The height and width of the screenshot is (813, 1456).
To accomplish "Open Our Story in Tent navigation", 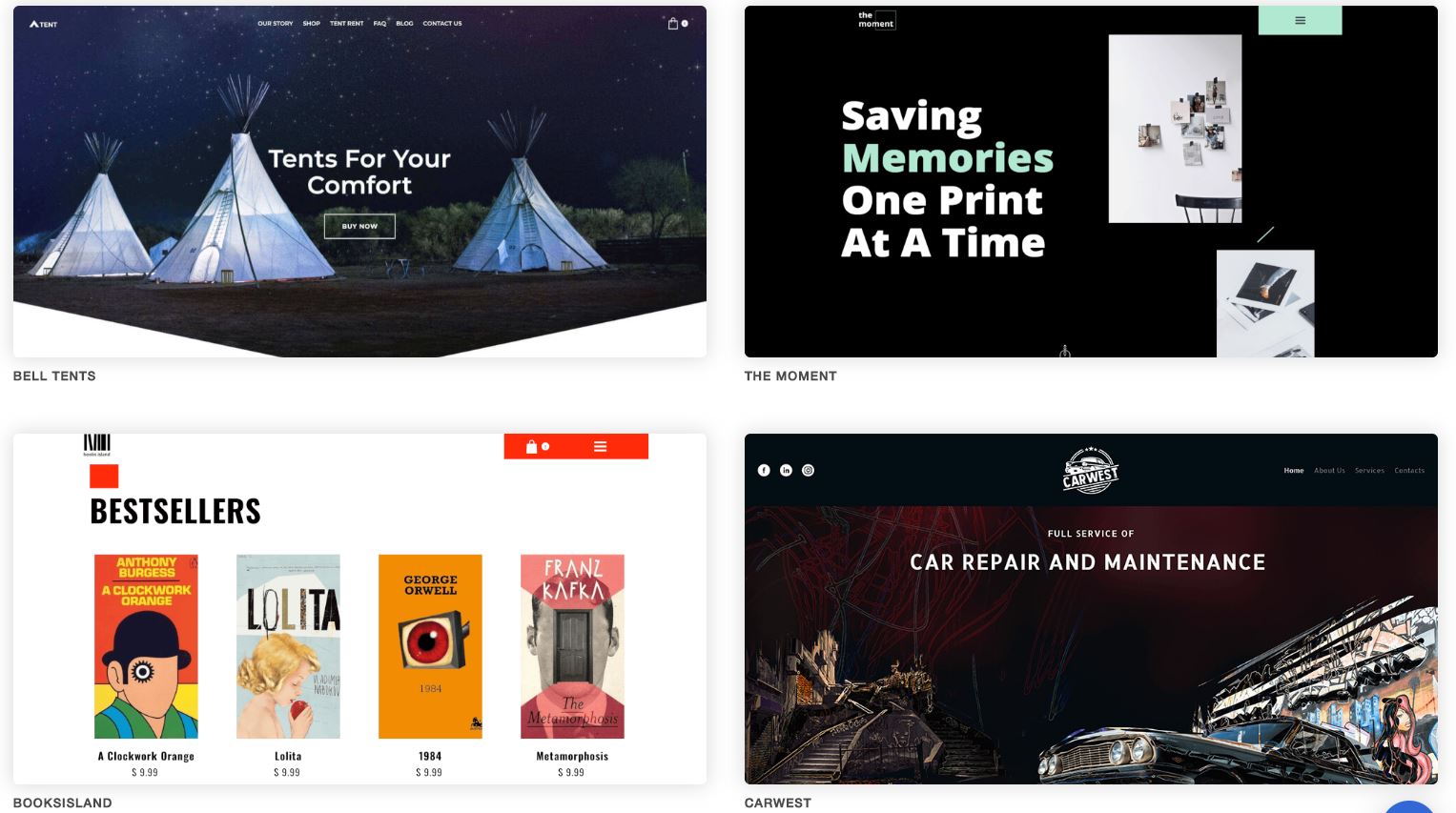I will pos(275,24).
